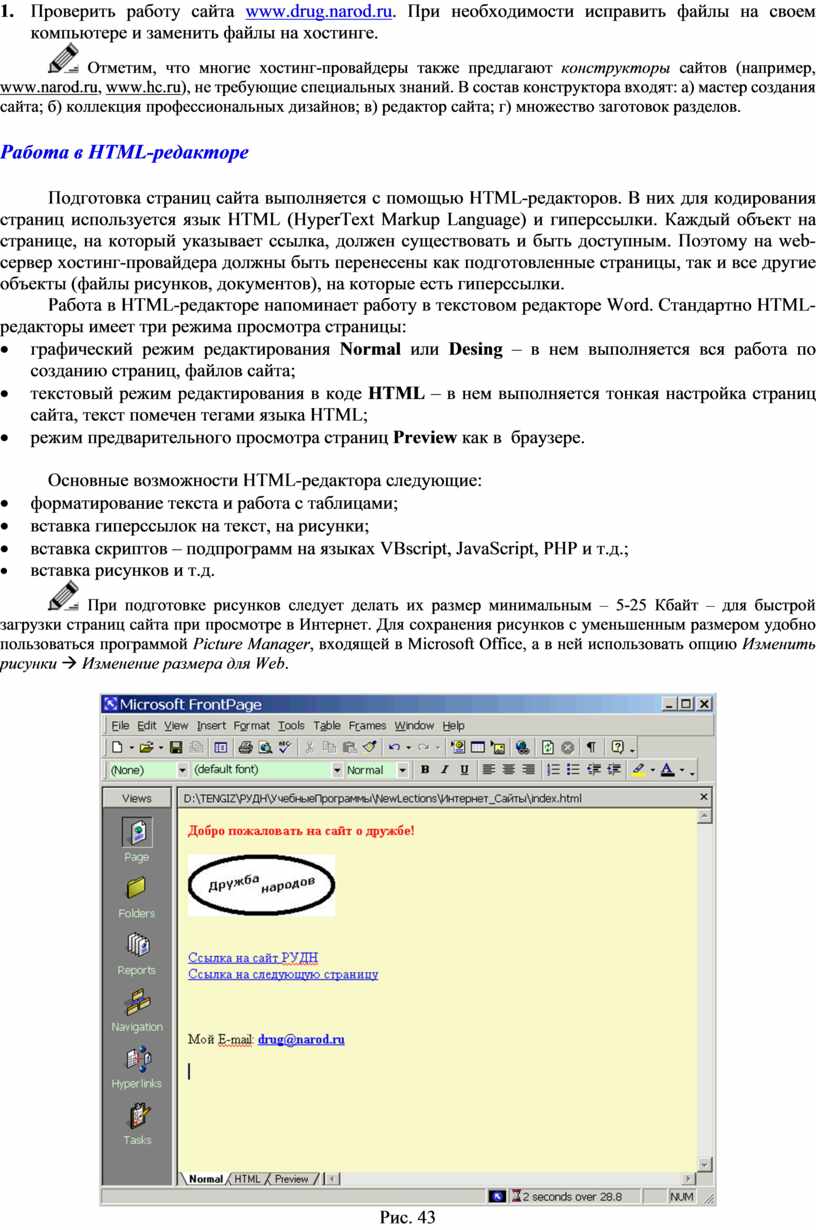Open the Frames menu
This screenshot has height=1230, width=816.
tap(367, 725)
